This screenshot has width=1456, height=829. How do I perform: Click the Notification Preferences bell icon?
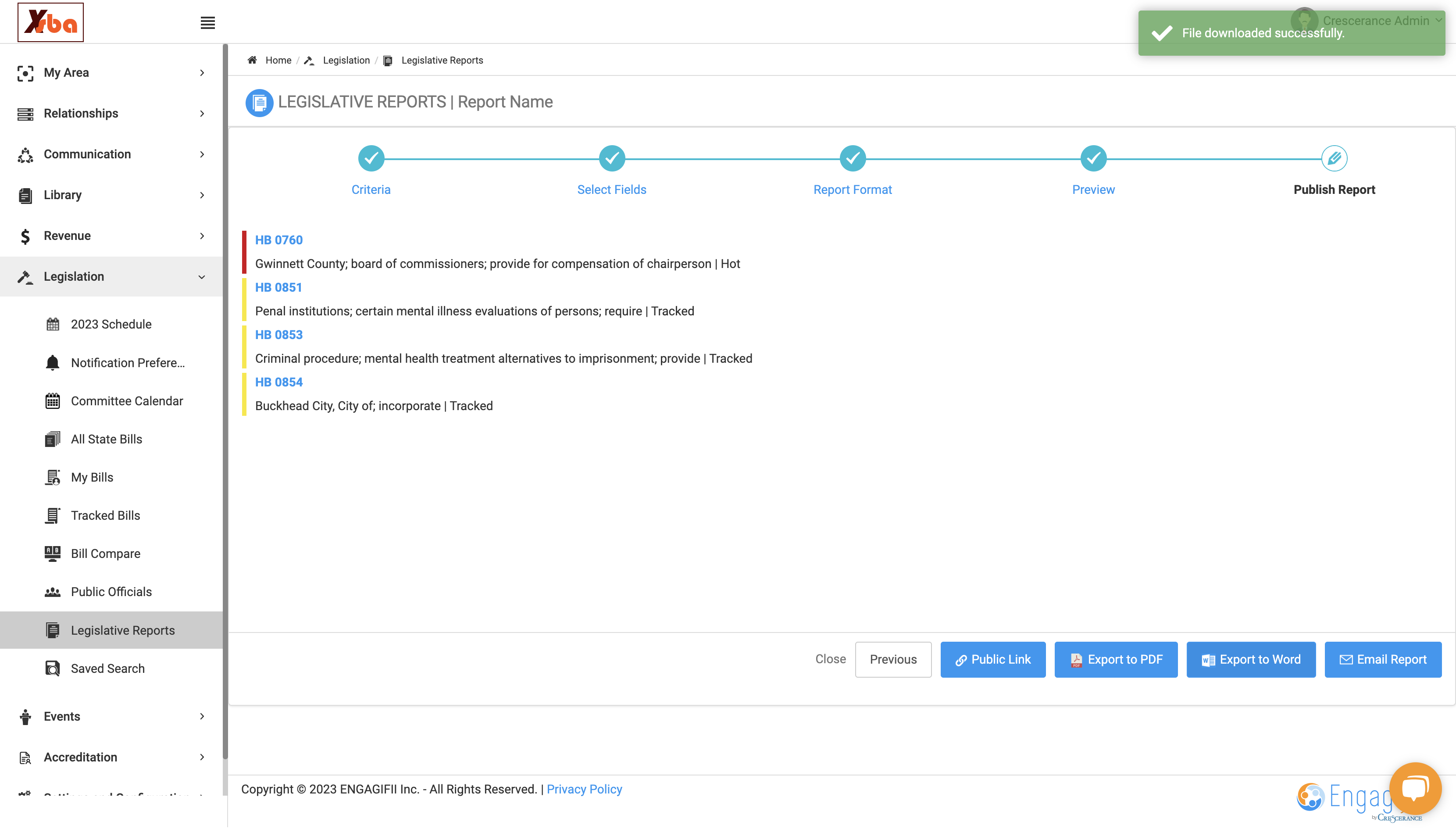tap(52, 363)
